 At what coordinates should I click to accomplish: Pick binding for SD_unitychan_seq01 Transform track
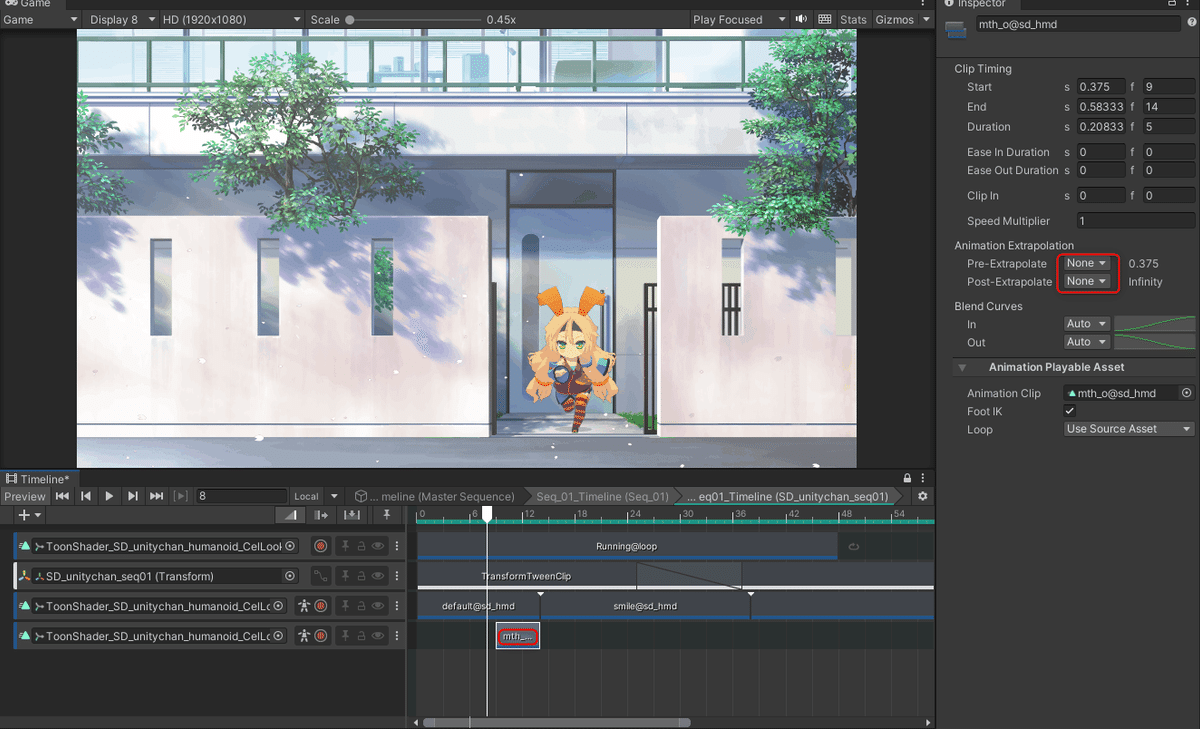click(290, 576)
